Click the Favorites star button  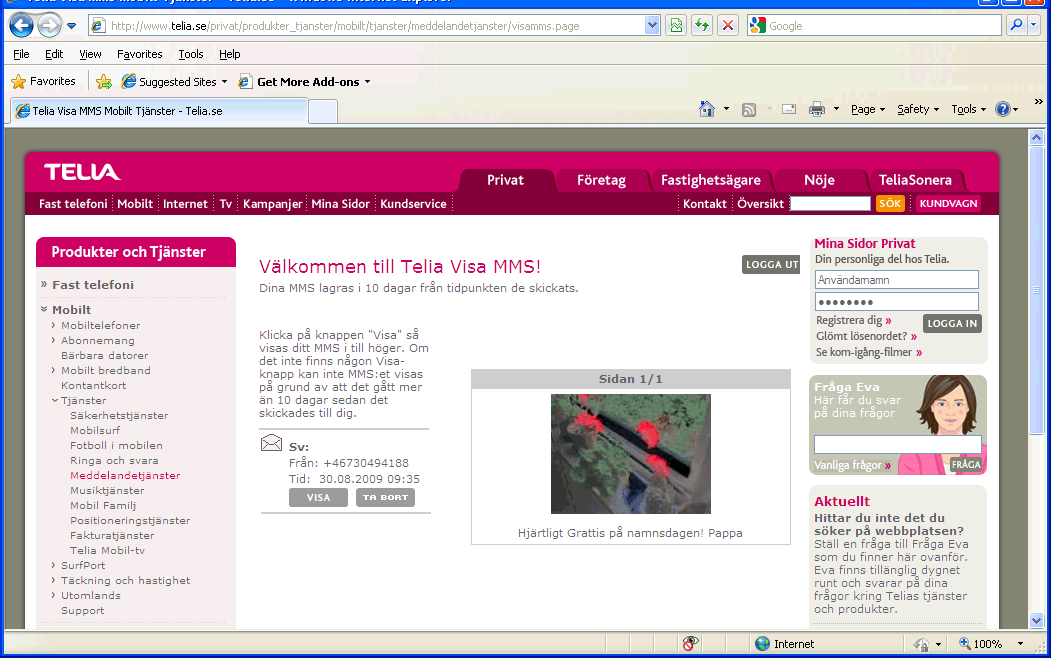44,81
